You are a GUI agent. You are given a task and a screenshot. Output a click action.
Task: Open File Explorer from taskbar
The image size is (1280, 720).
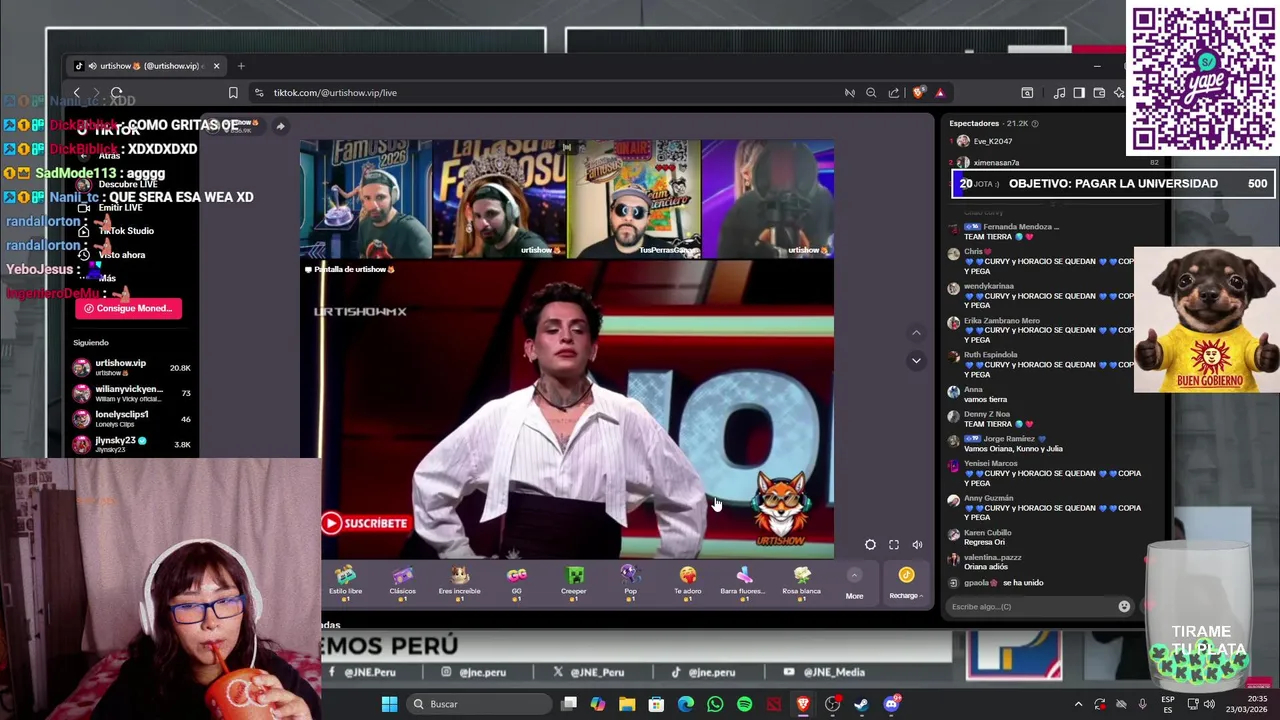[627, 704]
